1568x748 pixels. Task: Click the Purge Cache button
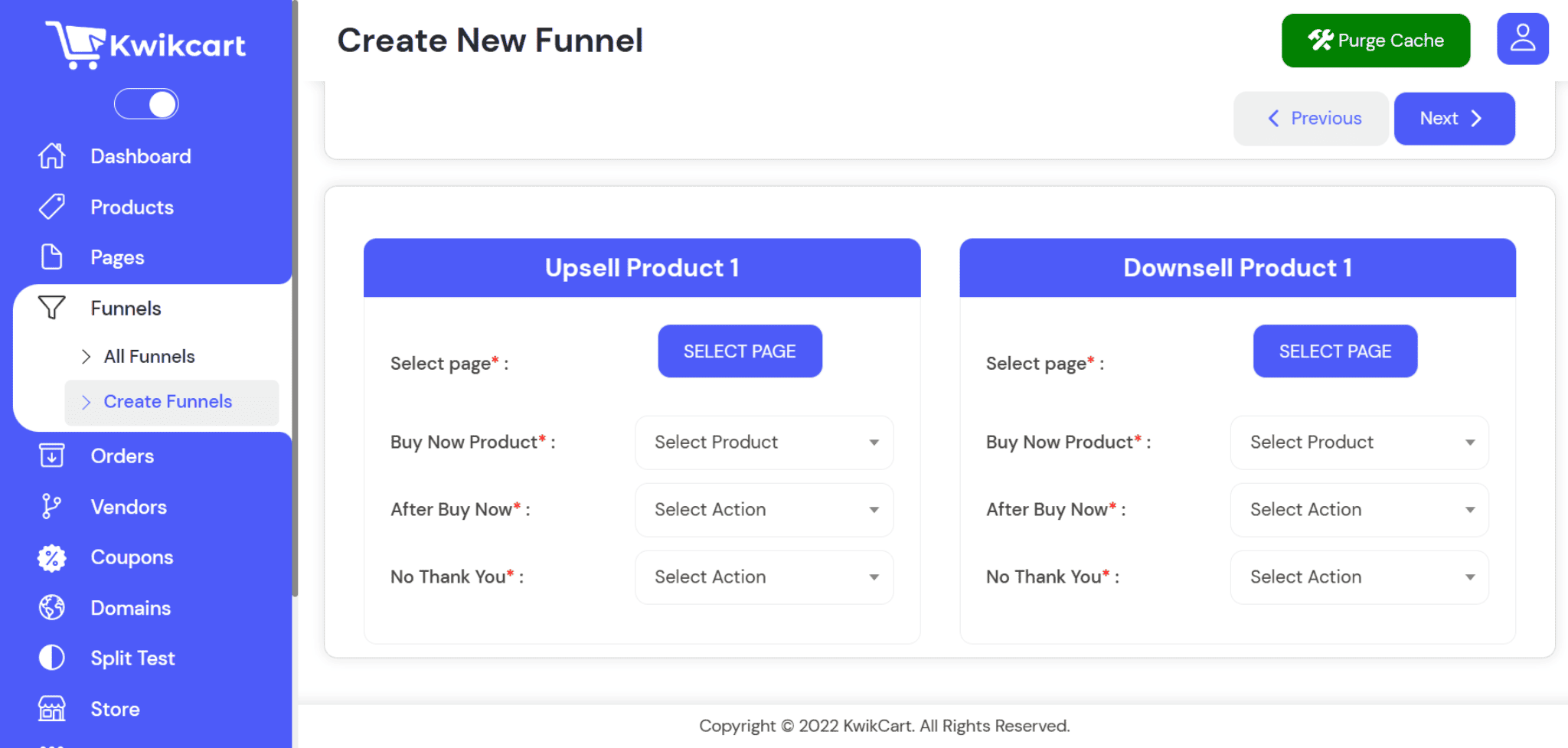[x=1376, y=41]
